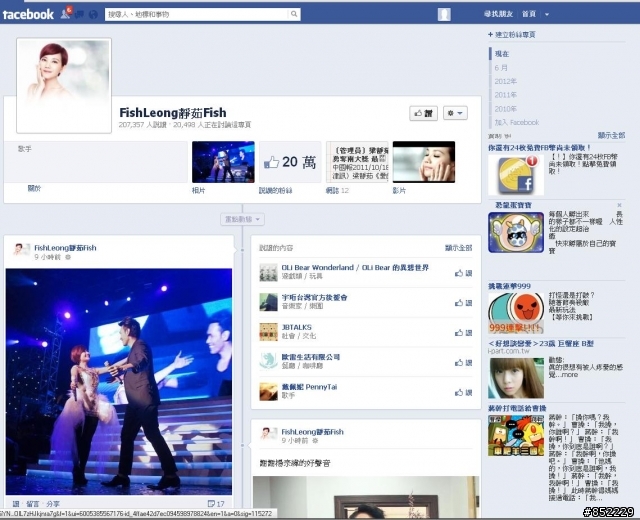Open 歐雷生活有限公司 page link
The image size is (640, 520).
click(311, 357)
